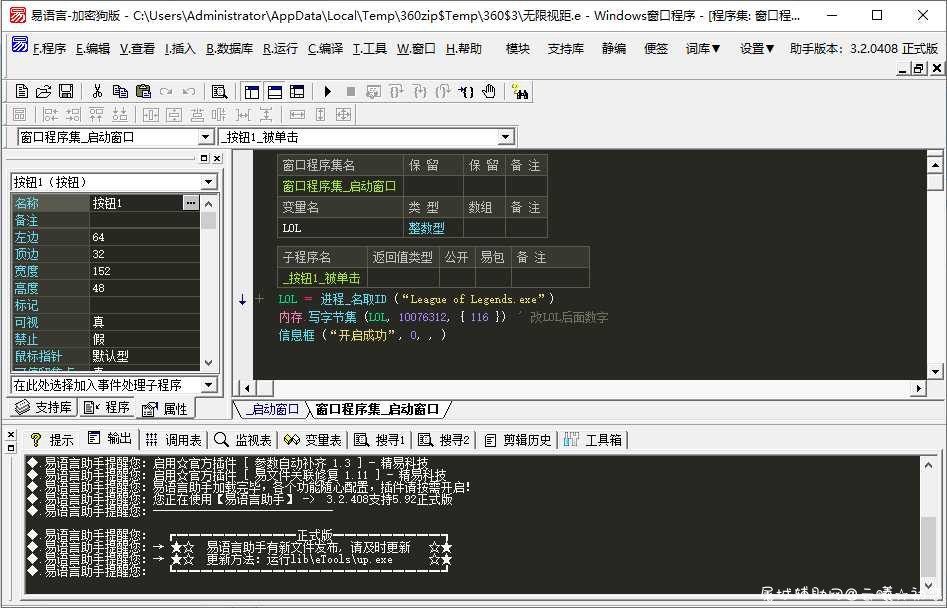
Task: Expand the 窗口程序集_启动窗口 combo box
Action: point(205,137)
